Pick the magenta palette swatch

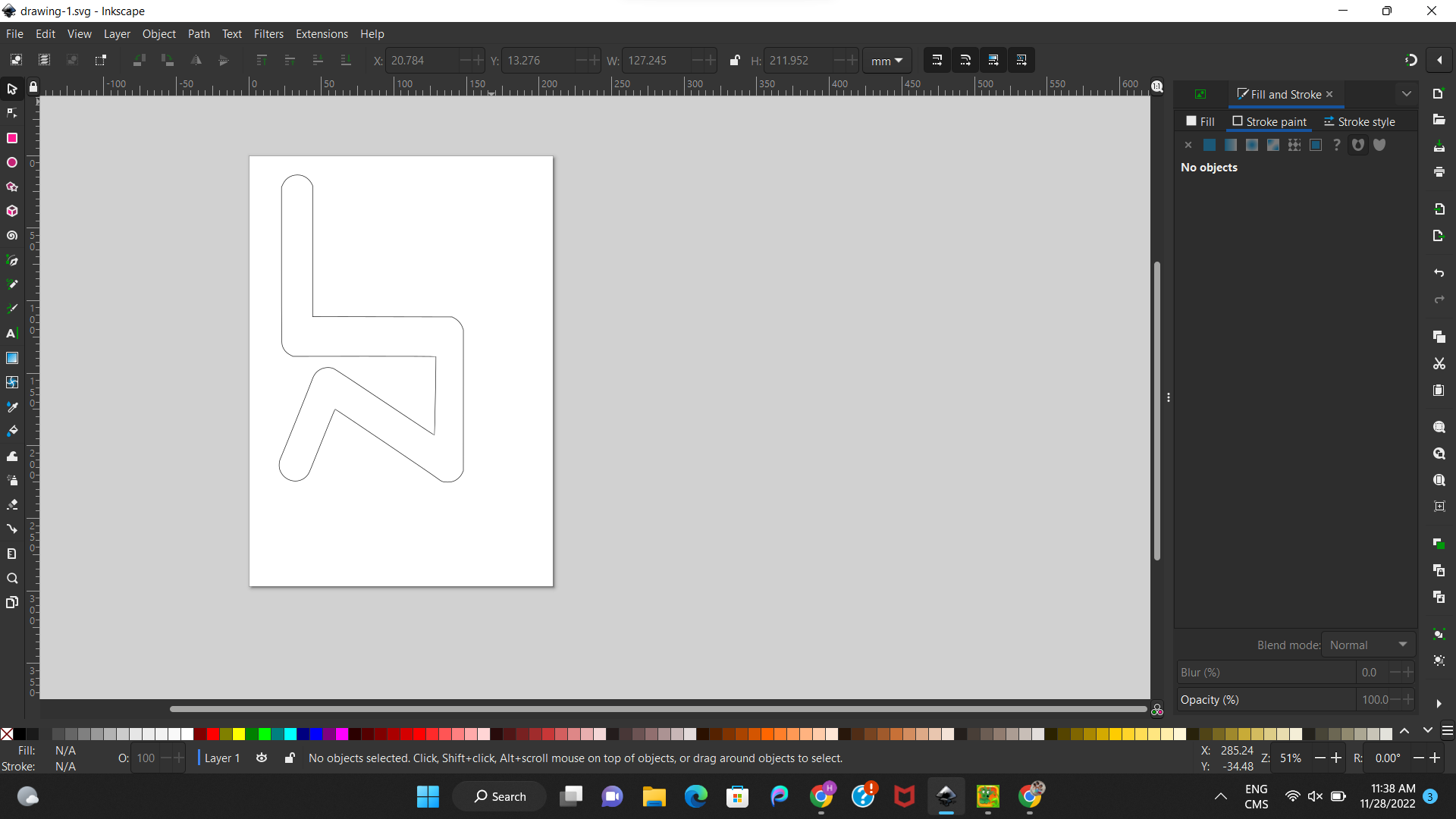(342, 734)
